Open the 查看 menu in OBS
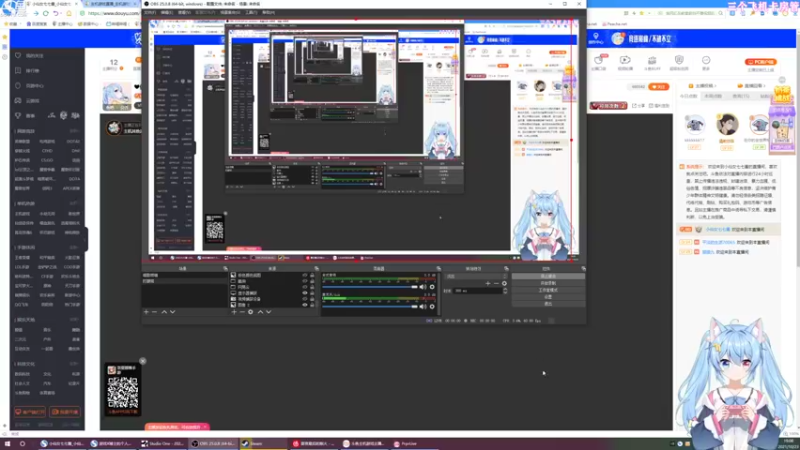The image size is (800, 450). point(184,12)
